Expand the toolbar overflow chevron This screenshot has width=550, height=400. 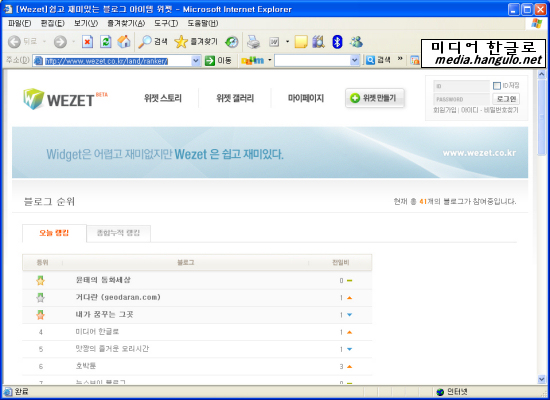click(400, 58)
